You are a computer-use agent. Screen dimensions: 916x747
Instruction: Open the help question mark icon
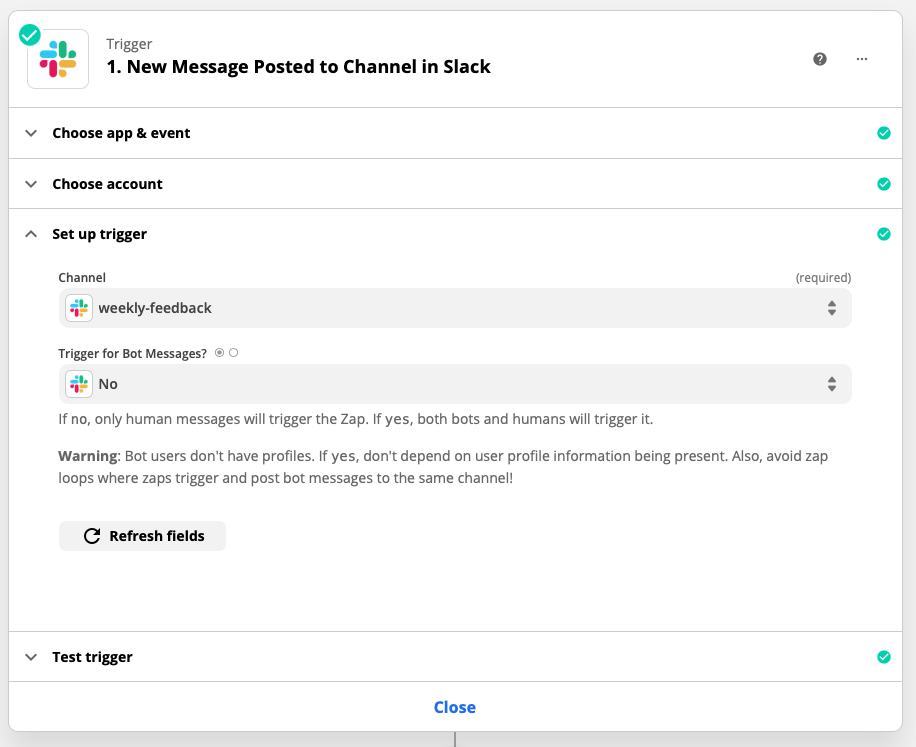tap(820, 59)
